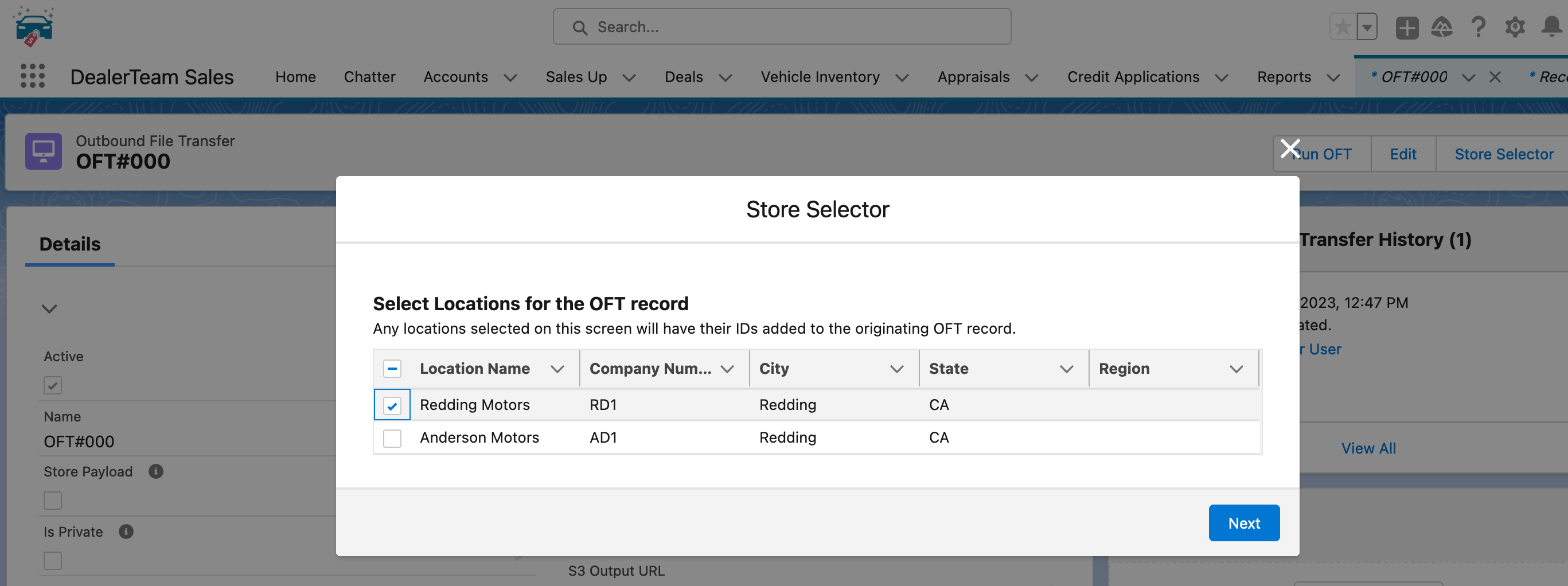Open the Notifications bell
Image resolution: width=1568 pixels, height=586 pixels.
(1551, 27)
